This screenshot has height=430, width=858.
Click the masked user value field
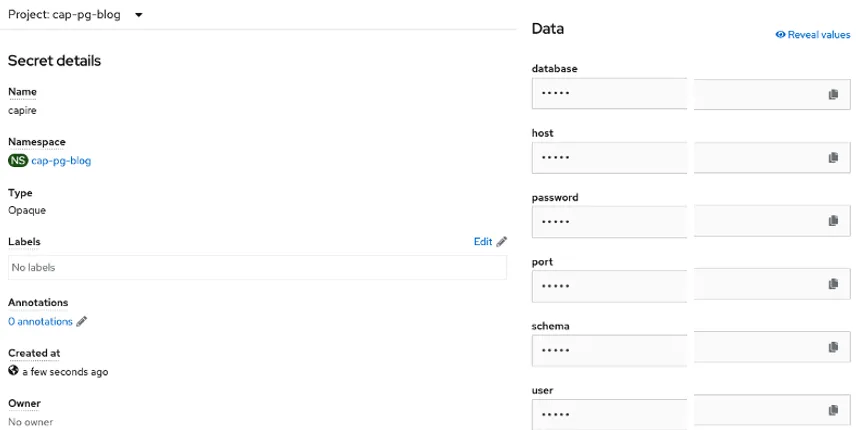tap(610, 411)
